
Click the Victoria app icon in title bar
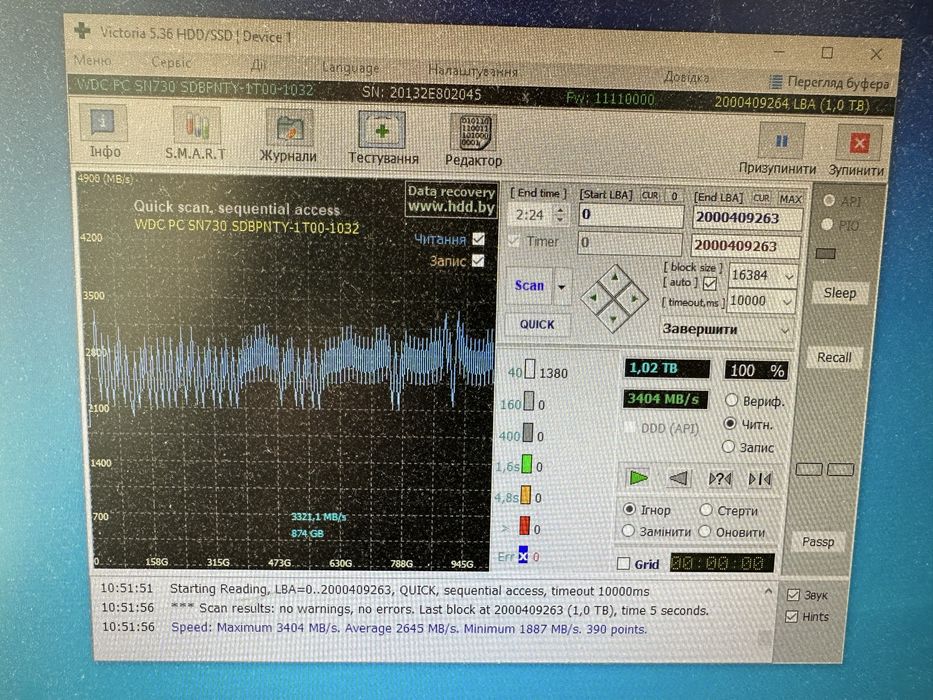point(82,31)
